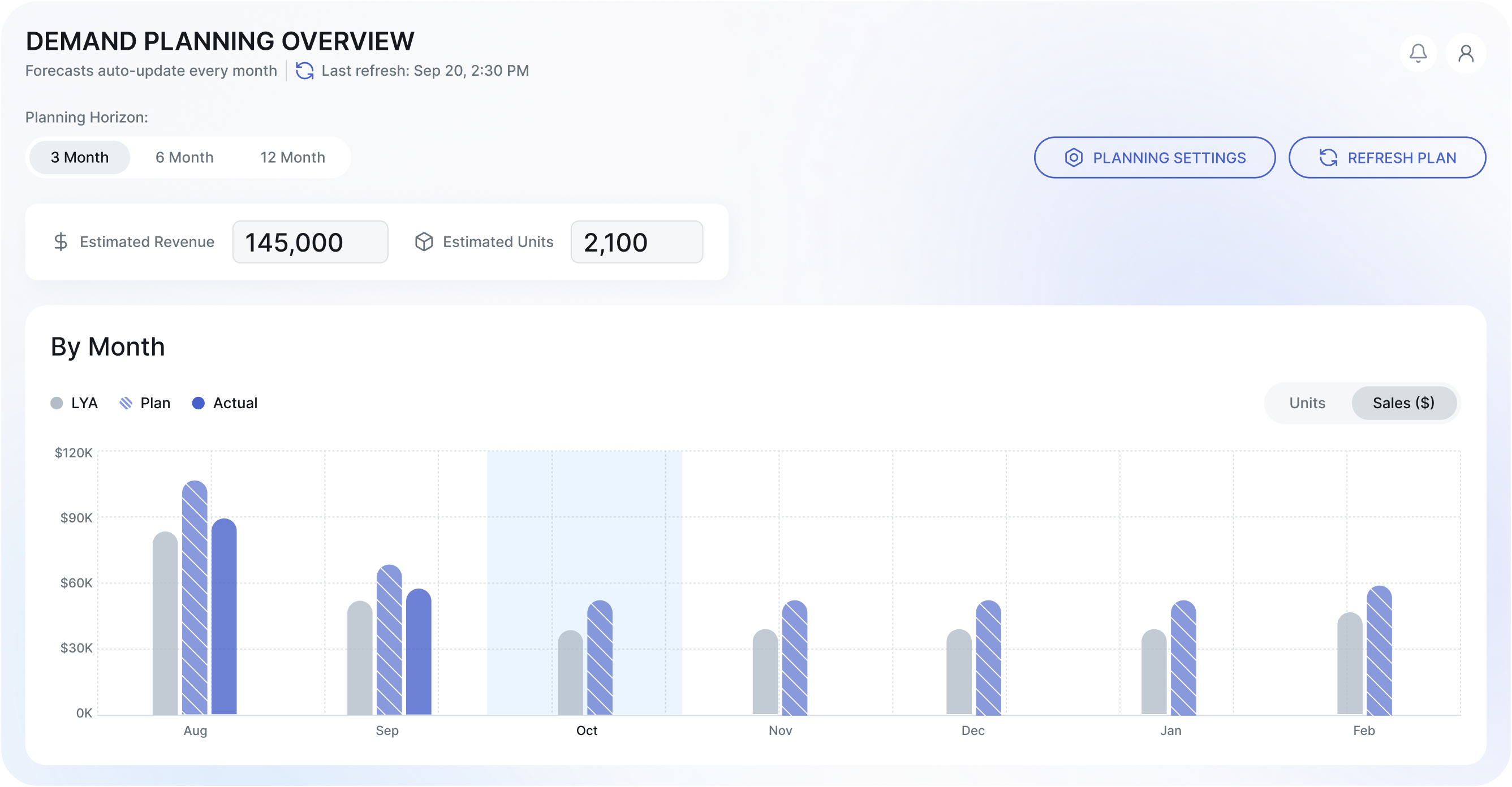Focus the Estimated Revenue input field
1512x787 pixels.
click(310, 242)
